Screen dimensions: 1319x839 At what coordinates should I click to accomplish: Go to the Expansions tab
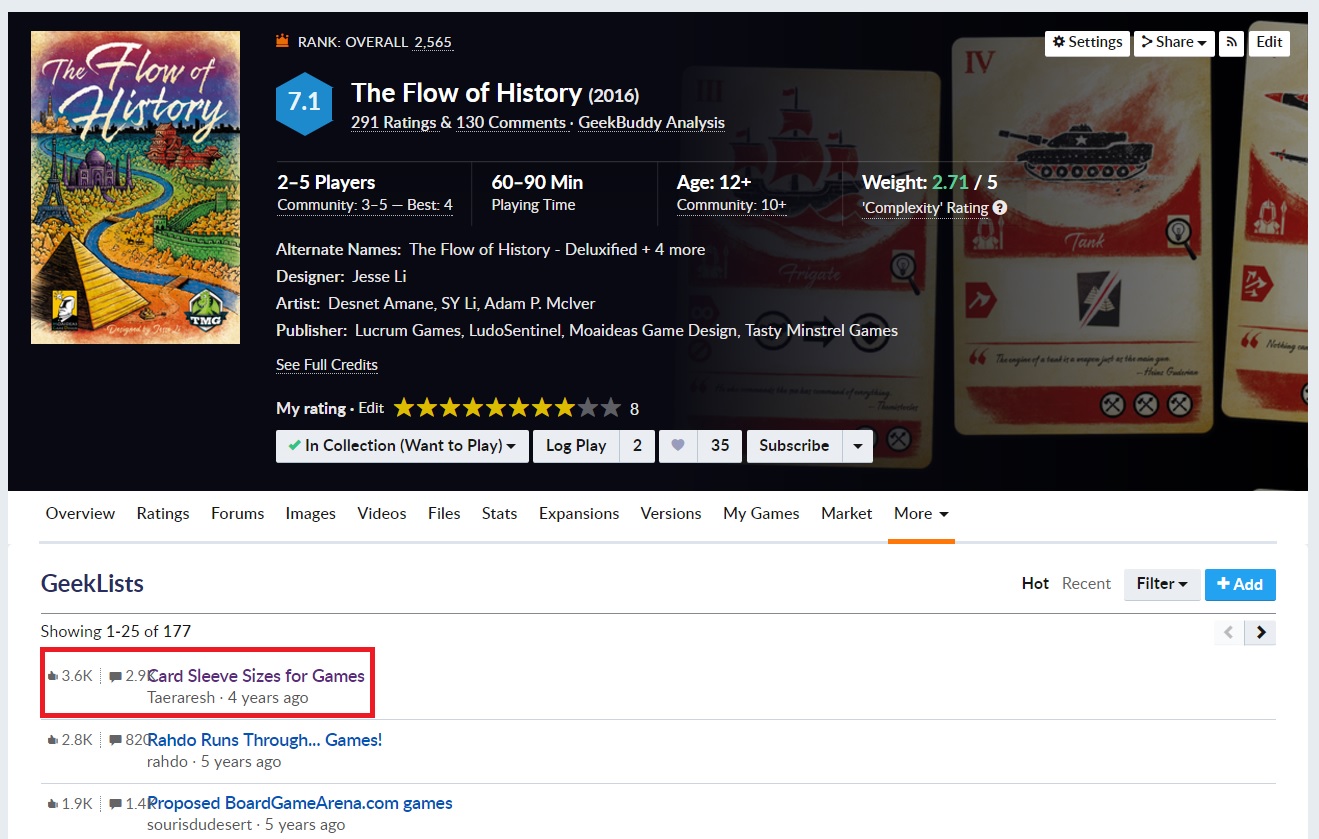pos(579,514)
